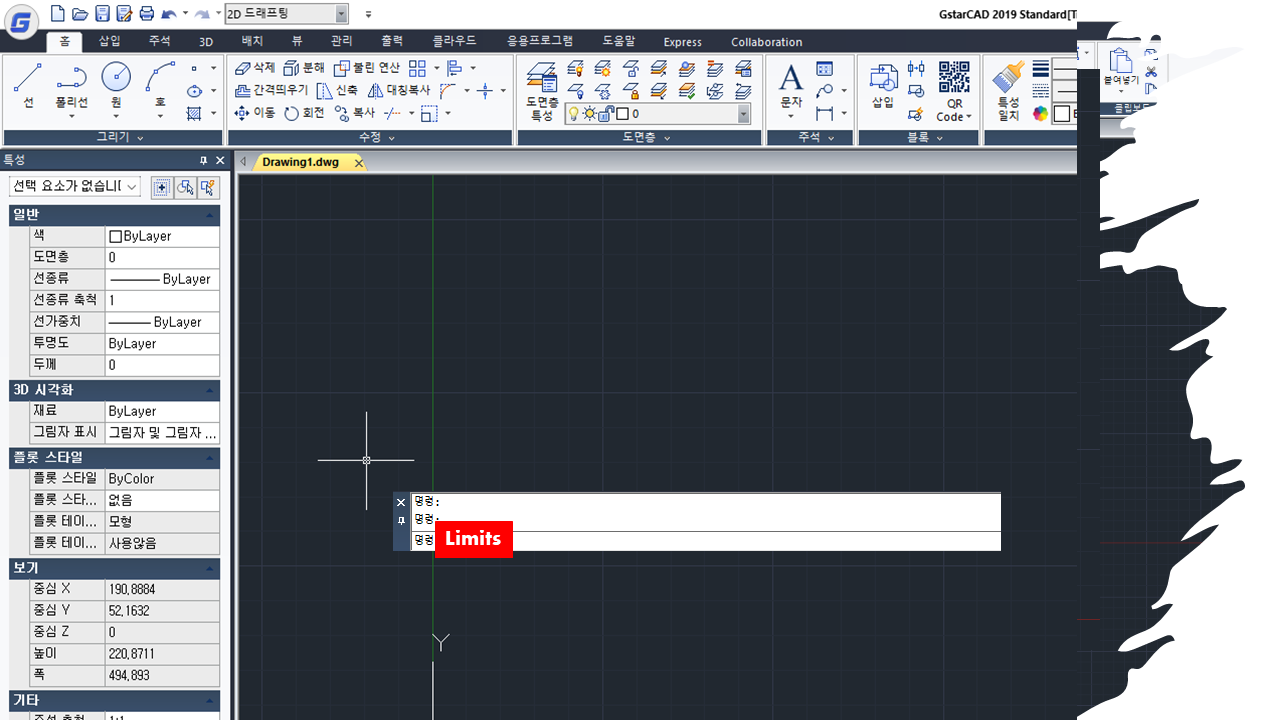This screenshot has height=720, width=1280.
Task: Click the Mirror (대칭복사) tool
Action: 398,90
